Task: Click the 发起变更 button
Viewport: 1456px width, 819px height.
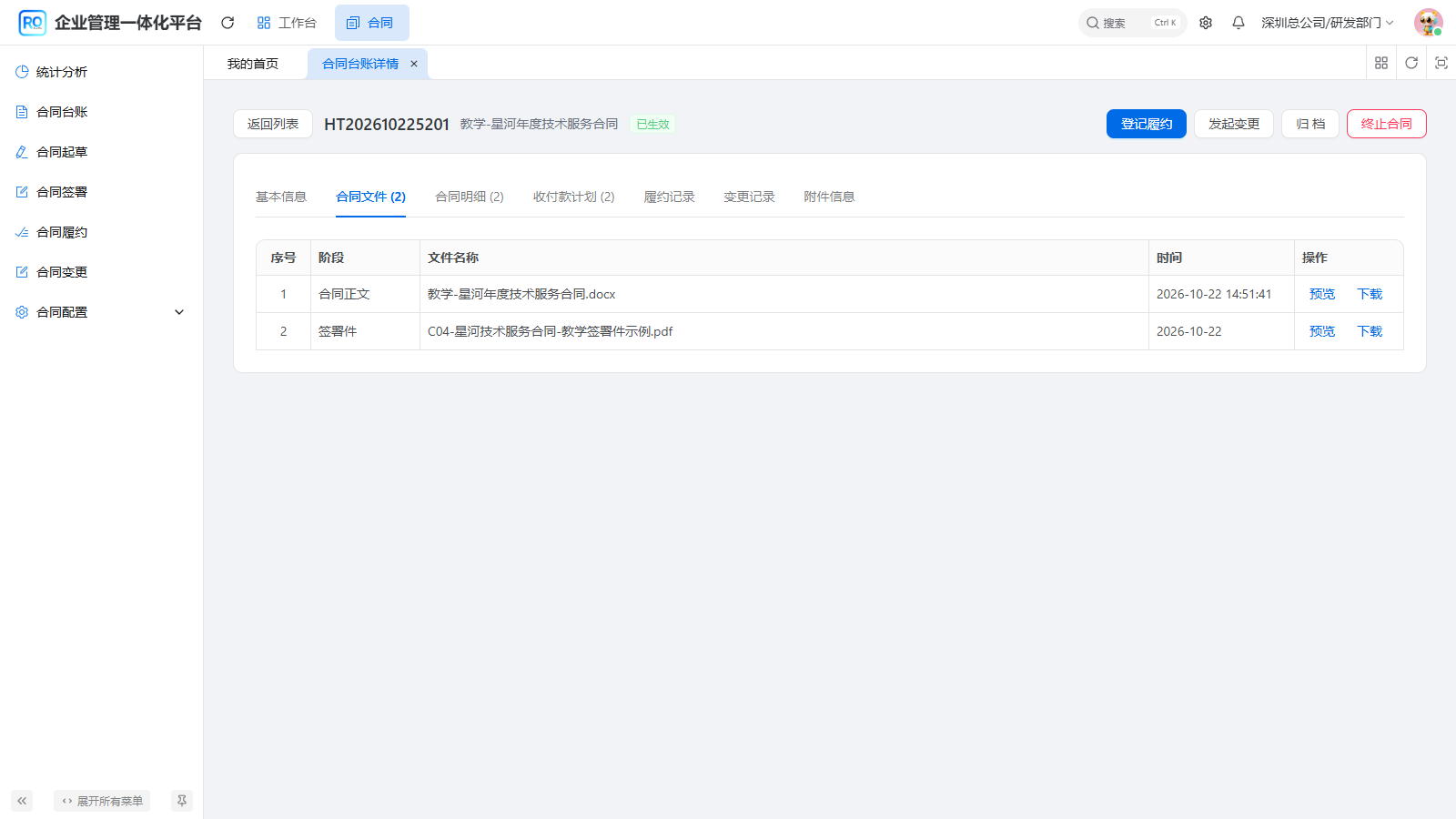Action: pyautogui.click(x=1234, y=124)
